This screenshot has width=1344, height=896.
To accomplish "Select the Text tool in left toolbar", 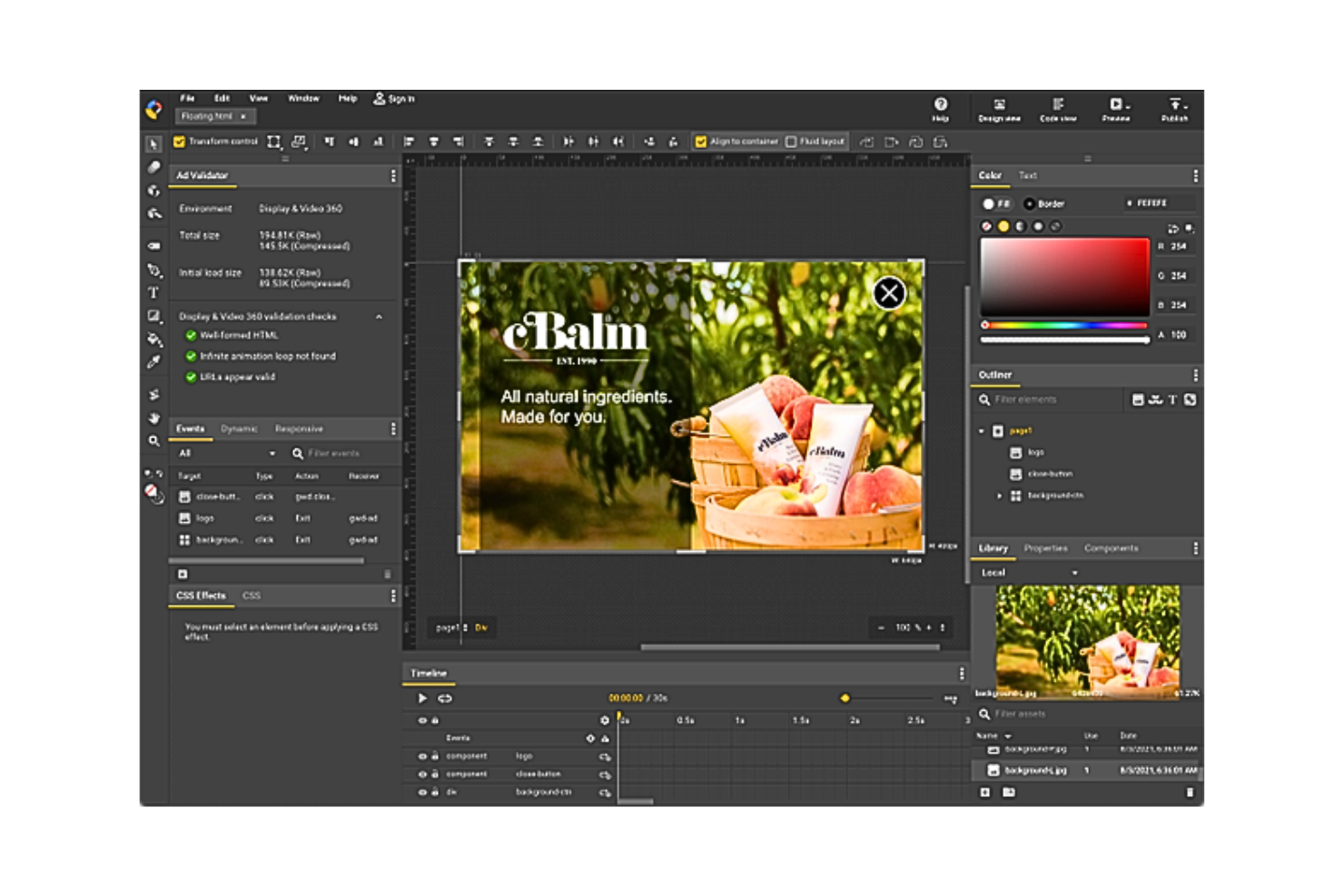I will click(x=153, y=293).
